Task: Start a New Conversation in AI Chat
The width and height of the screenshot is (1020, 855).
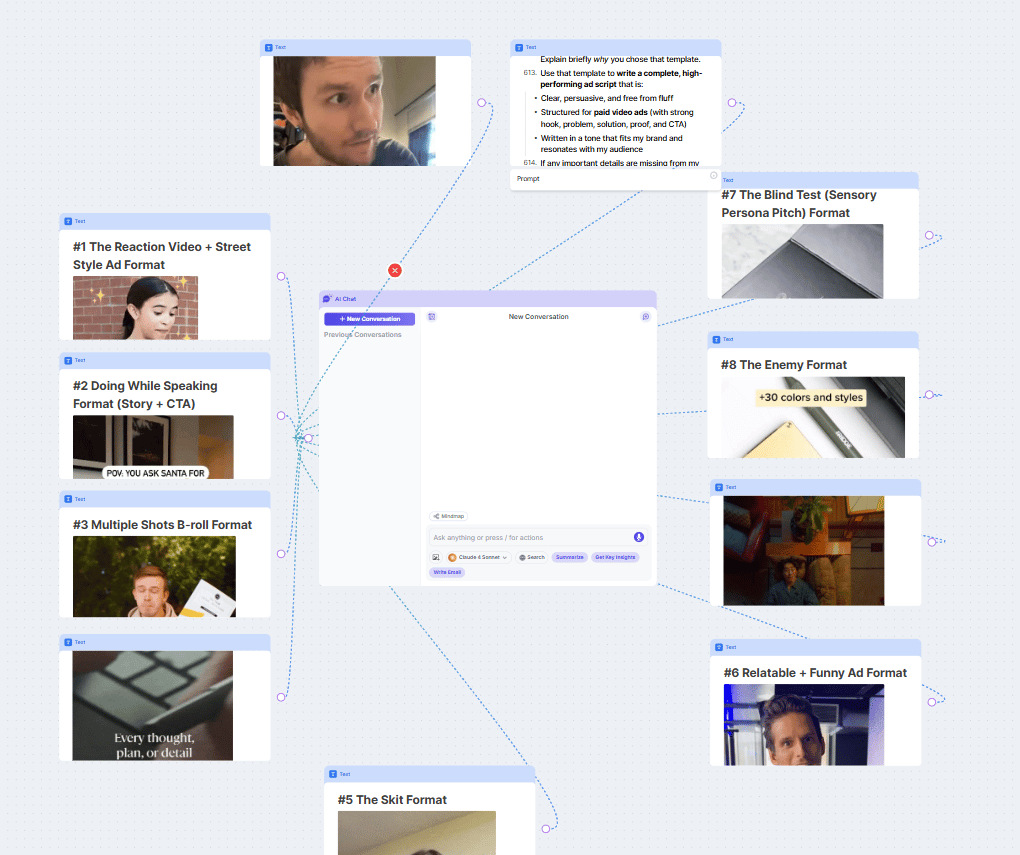Action: (369, 319)
